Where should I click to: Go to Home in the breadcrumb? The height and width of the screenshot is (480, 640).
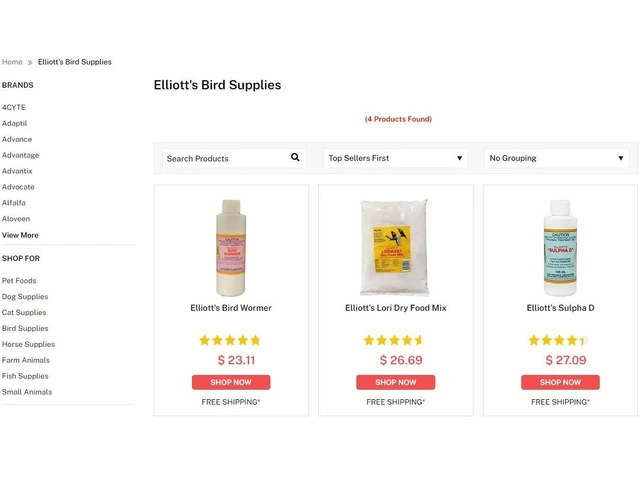tap(12, 62)
